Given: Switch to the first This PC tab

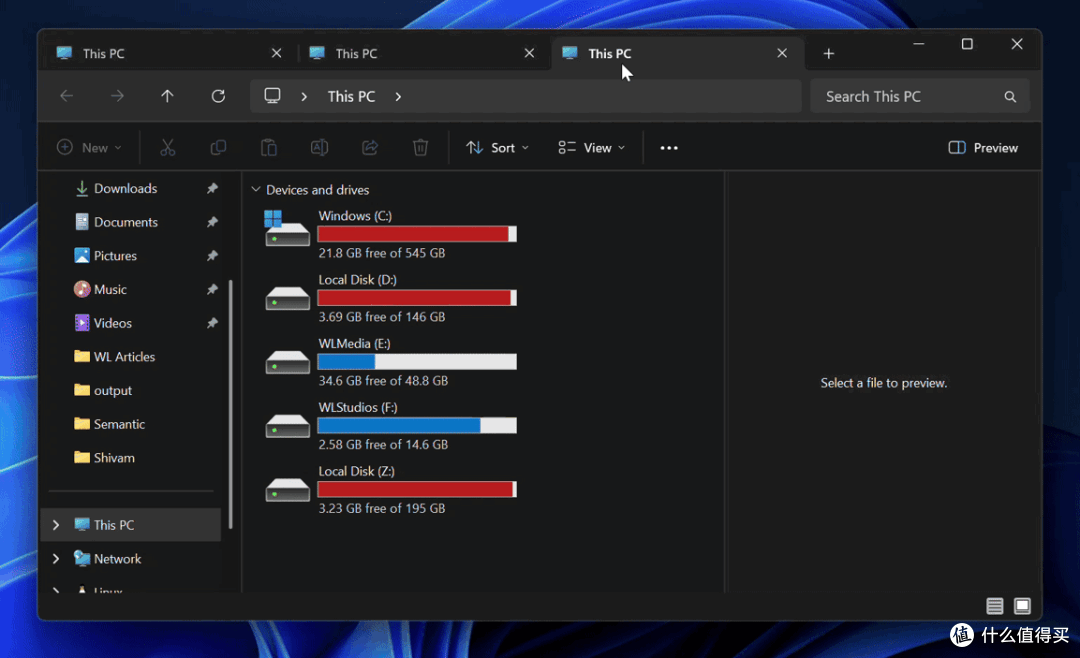Looking at the screenshot, I should point(169,53).
